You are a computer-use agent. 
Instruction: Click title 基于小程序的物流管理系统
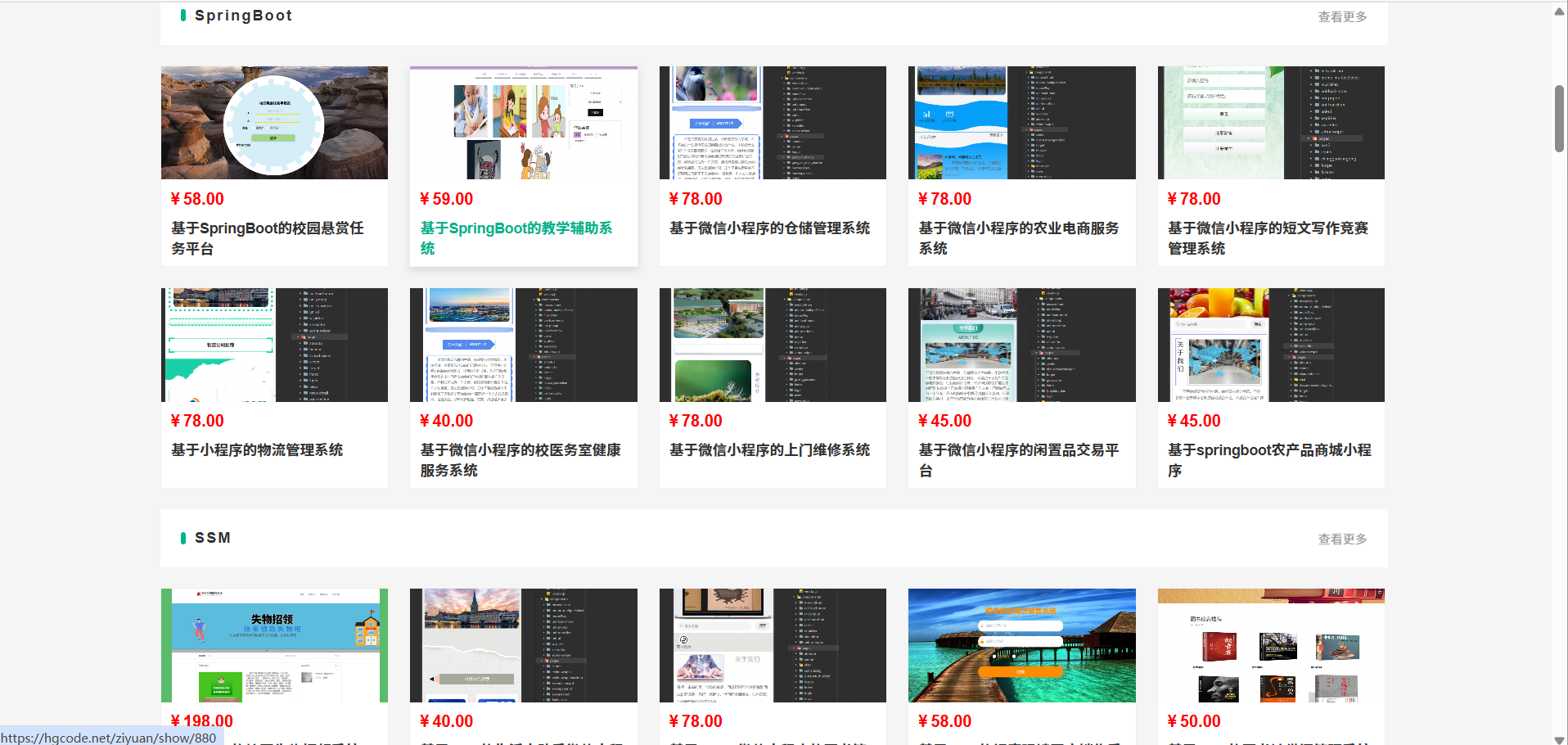[257, 450]
